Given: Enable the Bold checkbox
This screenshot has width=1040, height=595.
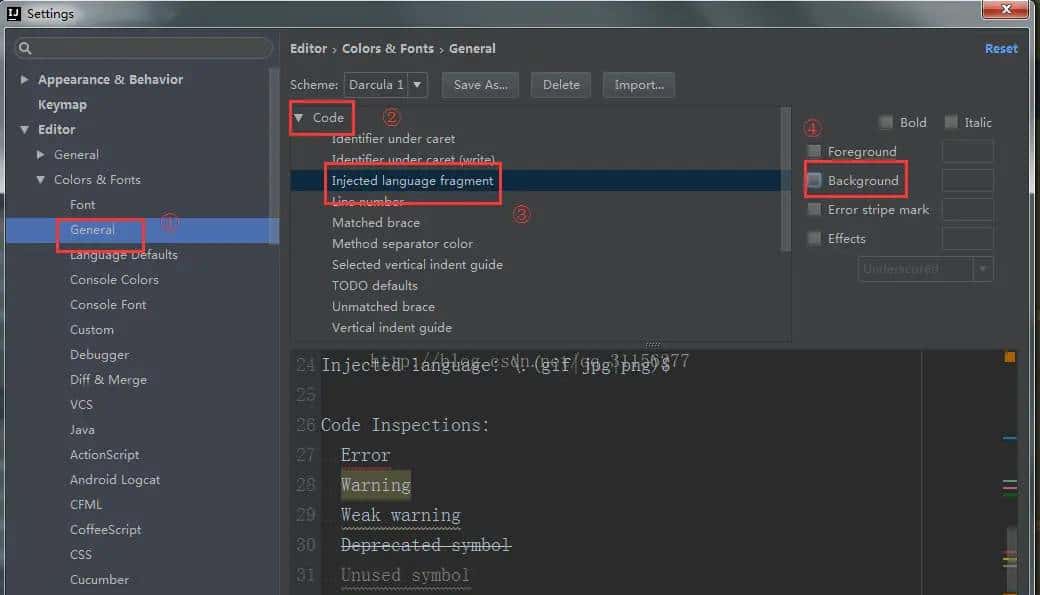Looking at the screenshot, I should (886, 122).
